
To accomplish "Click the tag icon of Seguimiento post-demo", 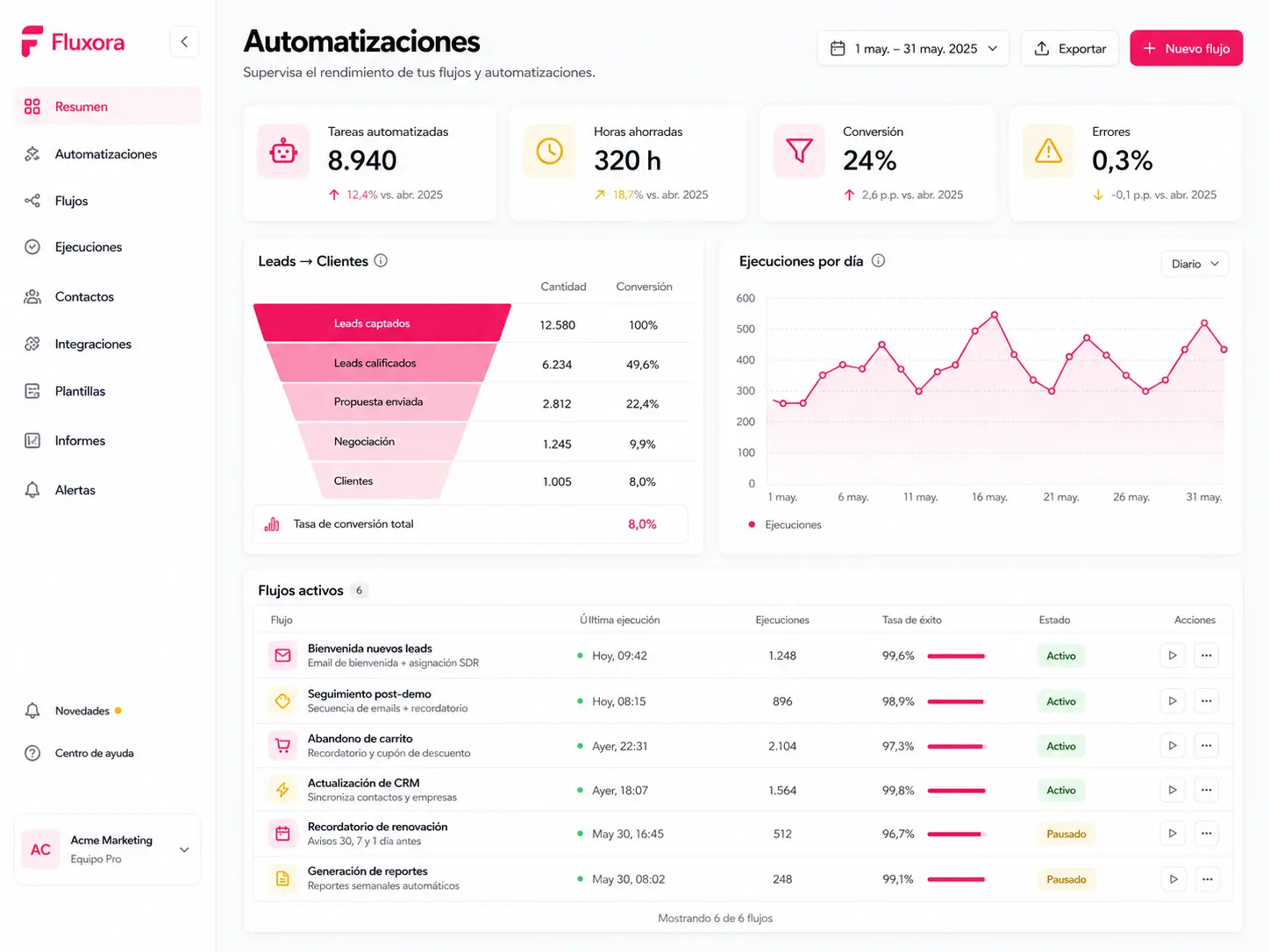I will [282, 700].
